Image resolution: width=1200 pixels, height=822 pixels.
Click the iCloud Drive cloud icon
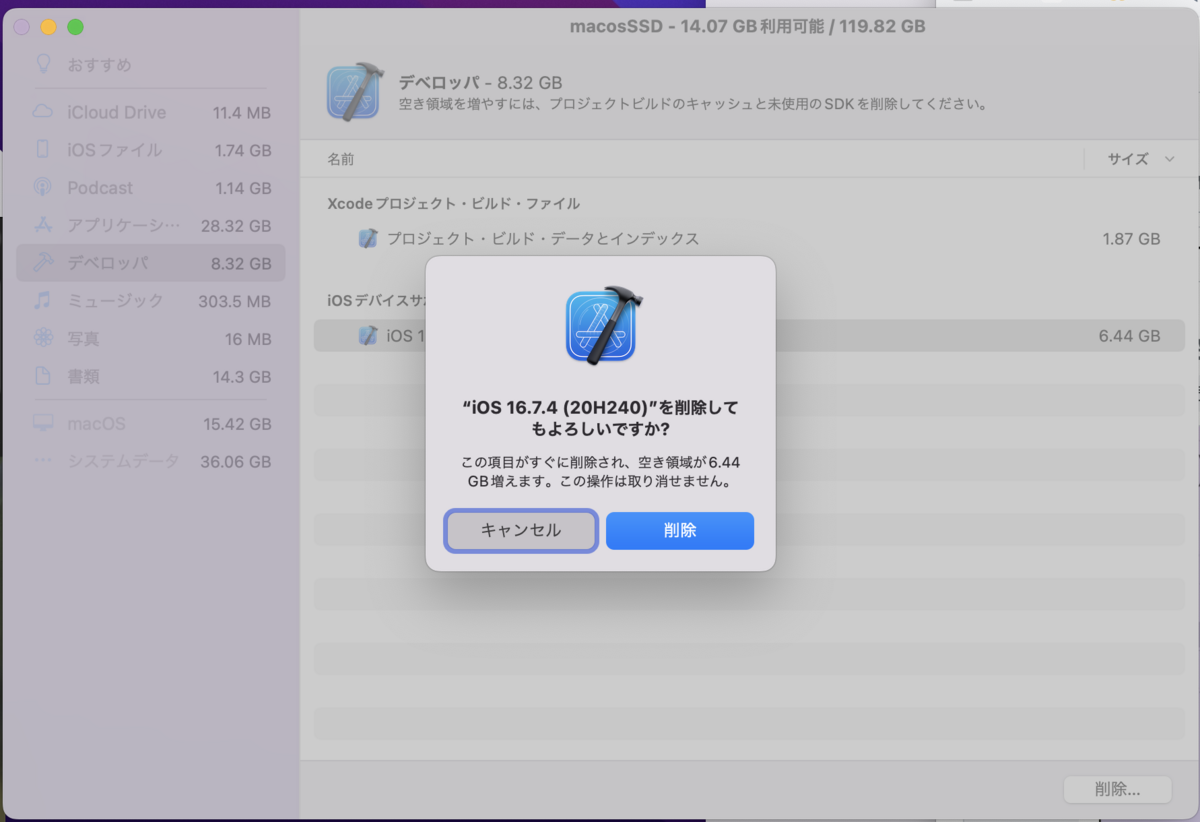(43, 112)
